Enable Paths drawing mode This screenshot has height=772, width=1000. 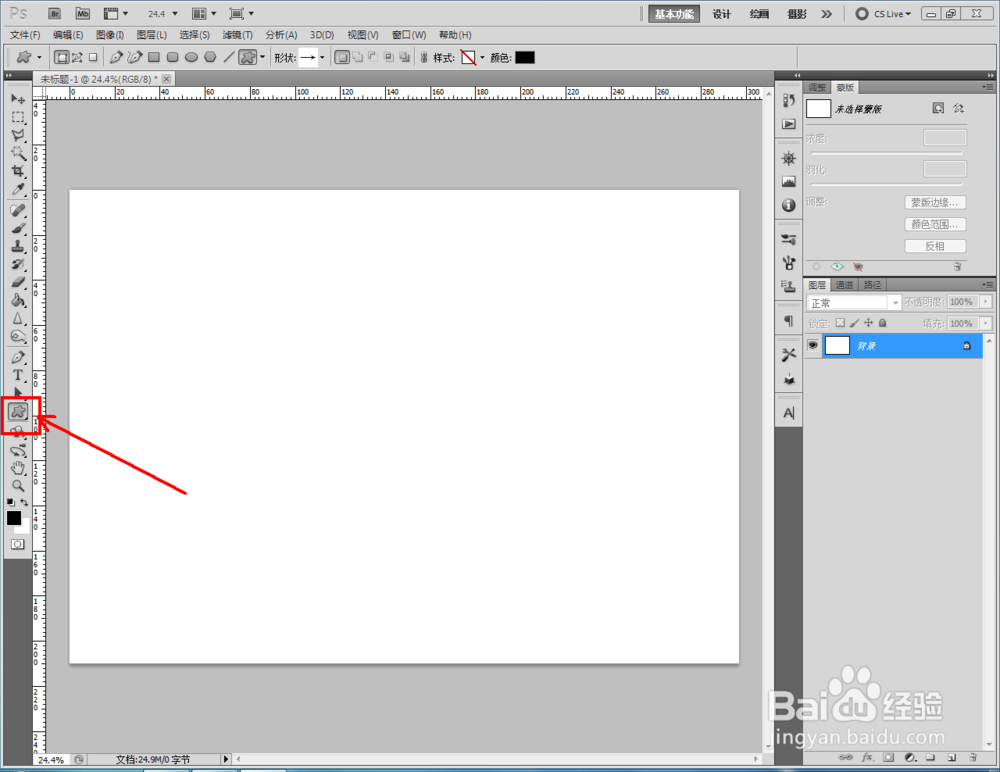(77, 57)
